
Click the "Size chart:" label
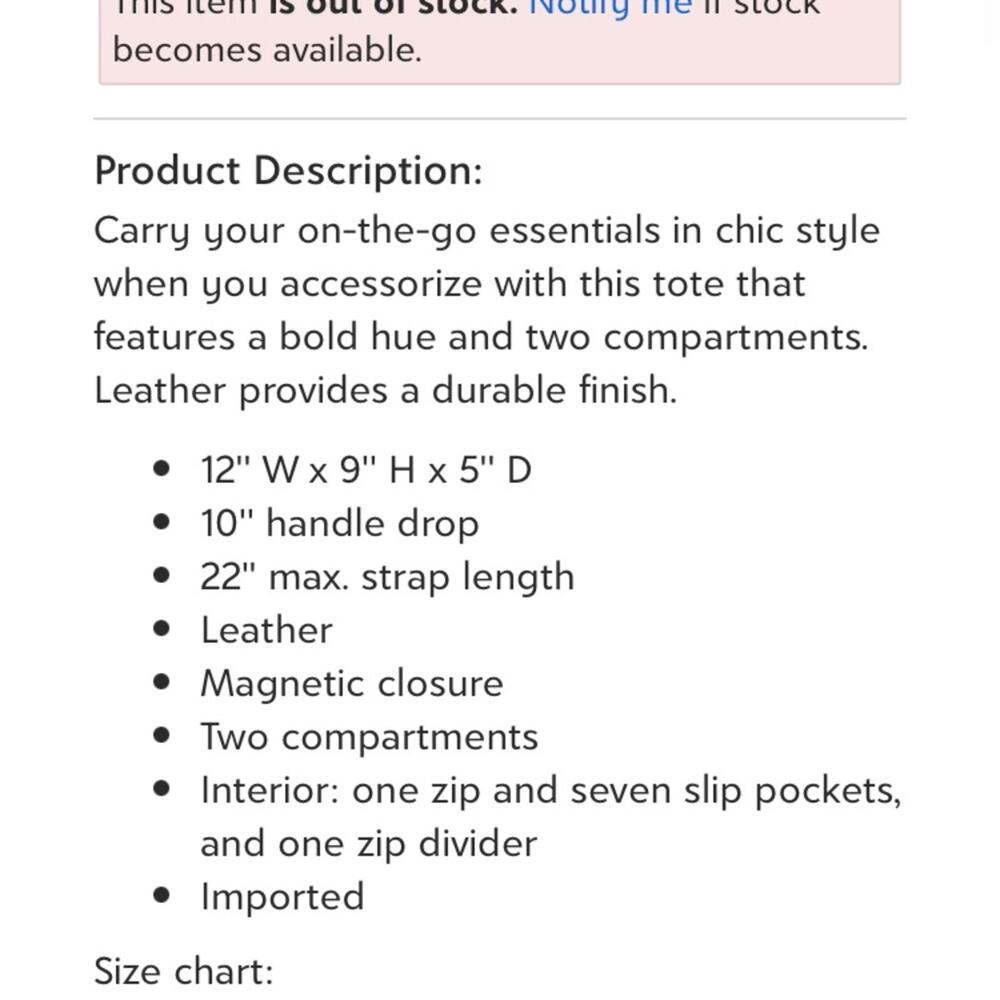coord(183,971)
